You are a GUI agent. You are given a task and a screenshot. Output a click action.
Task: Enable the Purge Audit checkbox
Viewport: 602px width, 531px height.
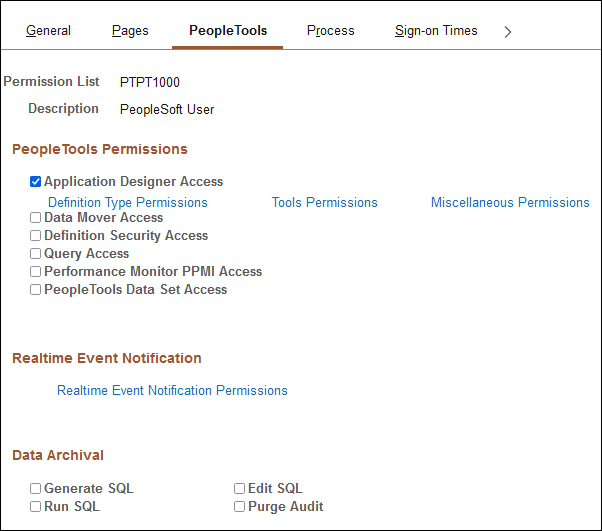(240, 507)
